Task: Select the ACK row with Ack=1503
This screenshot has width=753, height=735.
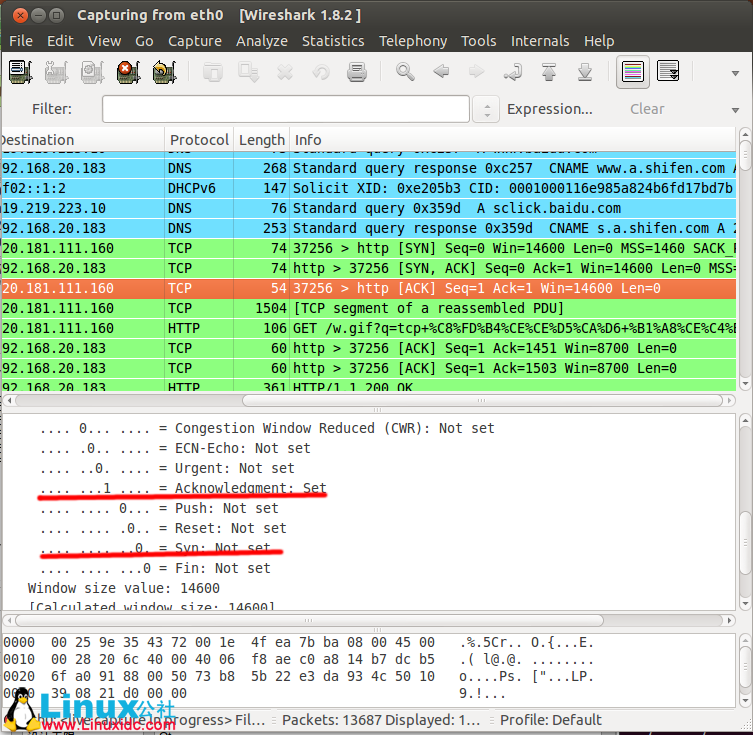Action: tap(369, 368)
